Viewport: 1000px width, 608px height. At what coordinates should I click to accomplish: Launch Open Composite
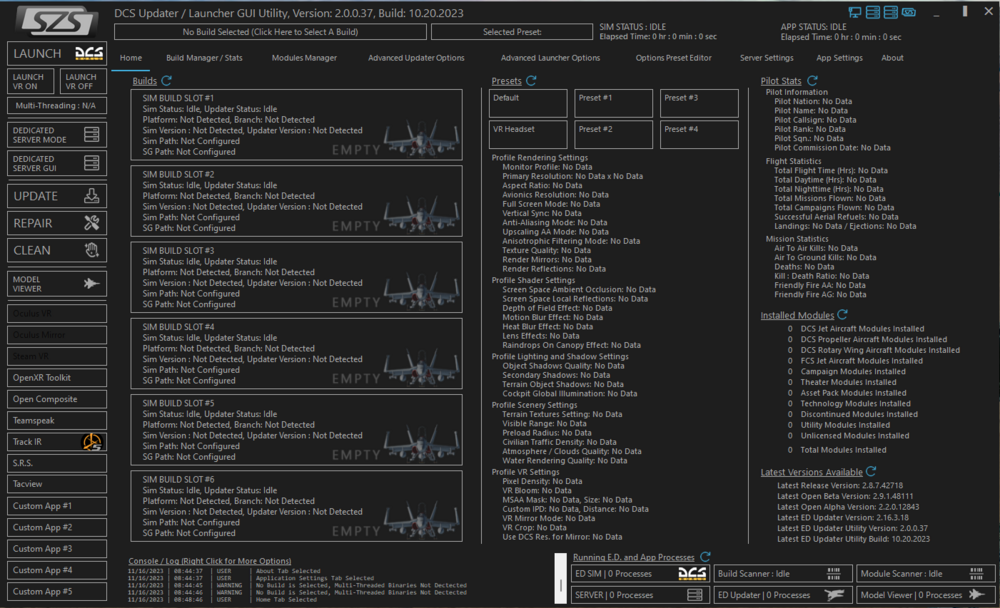[x=57, y=399]
